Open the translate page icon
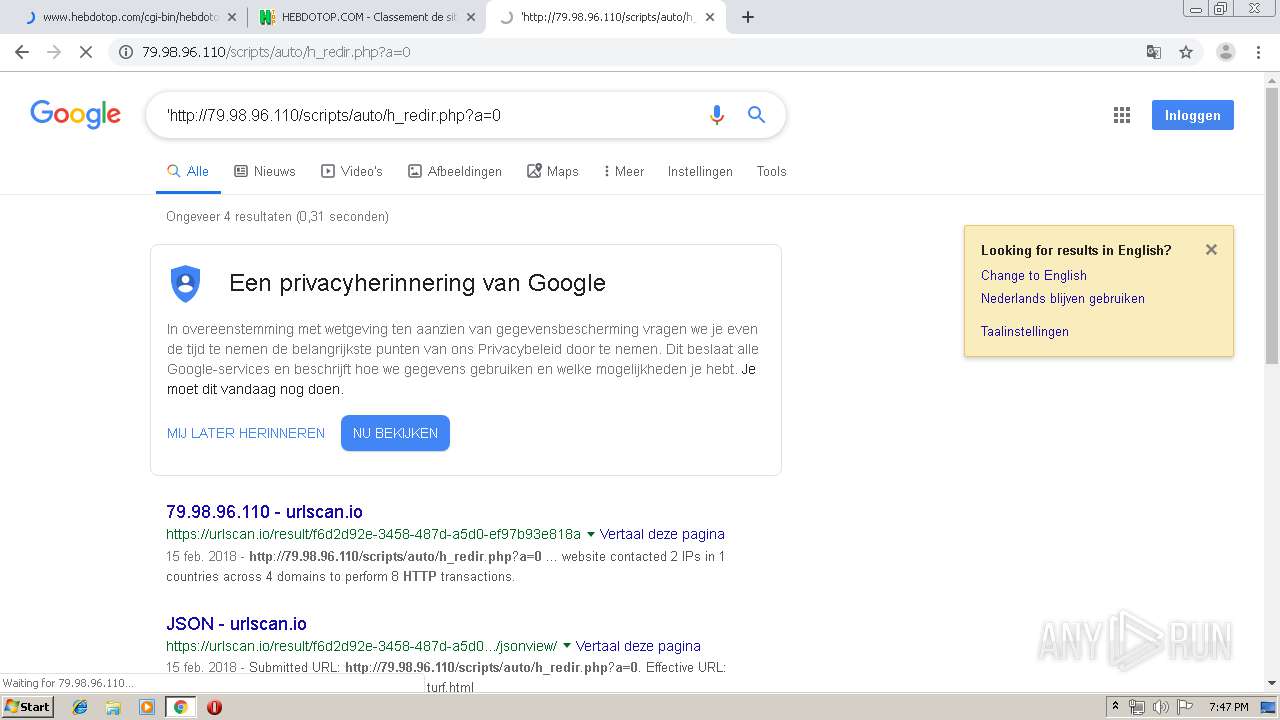This screenshot has height=720, width=1280. click(x=1153, y=52)
